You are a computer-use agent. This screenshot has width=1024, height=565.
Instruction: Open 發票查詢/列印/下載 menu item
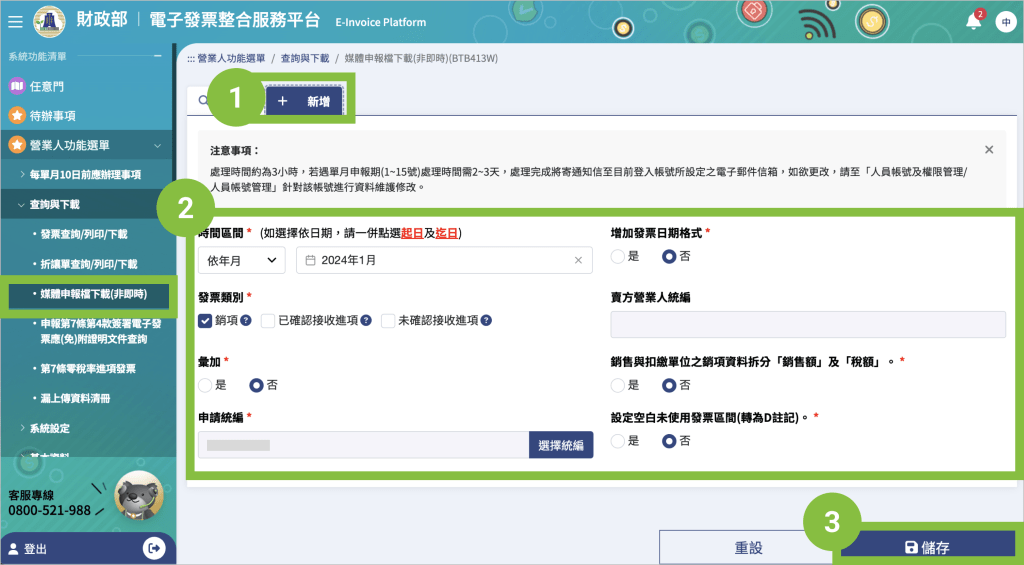[x=84, y=234]
